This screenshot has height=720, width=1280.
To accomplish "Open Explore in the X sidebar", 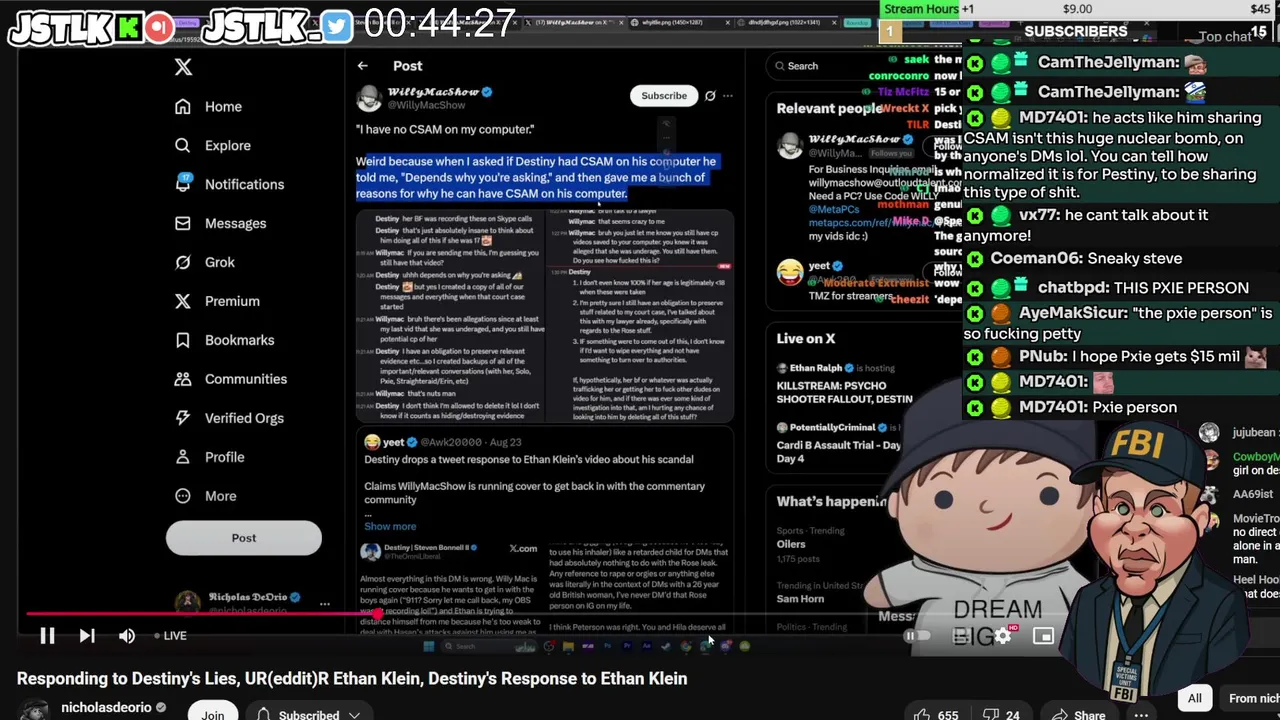I will pos(213,146).
